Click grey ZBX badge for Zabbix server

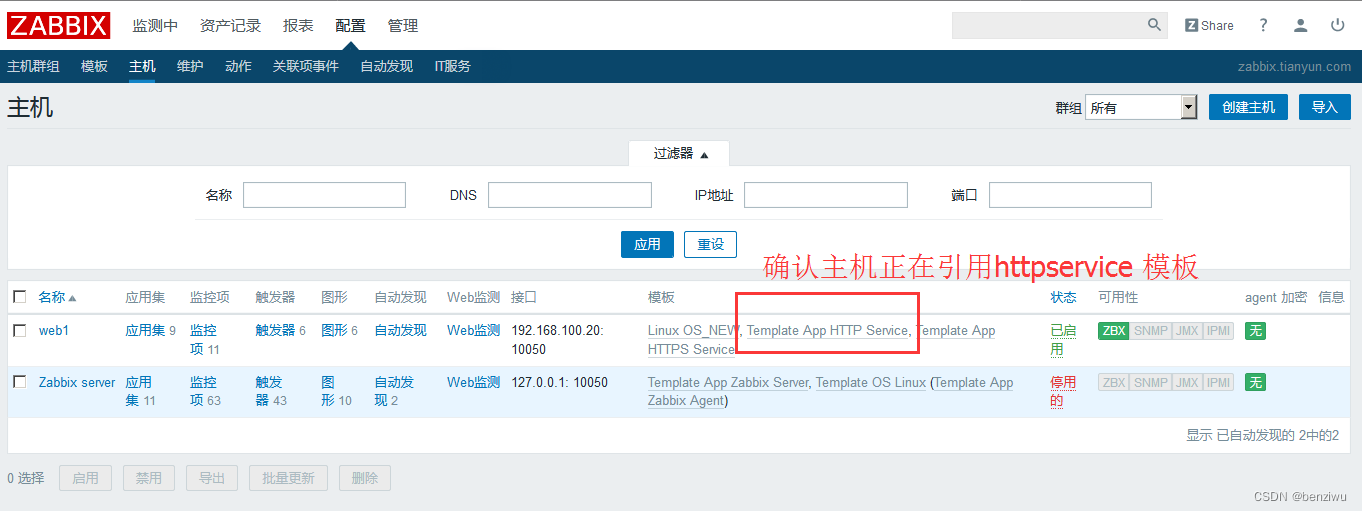tap(1114, 382)
